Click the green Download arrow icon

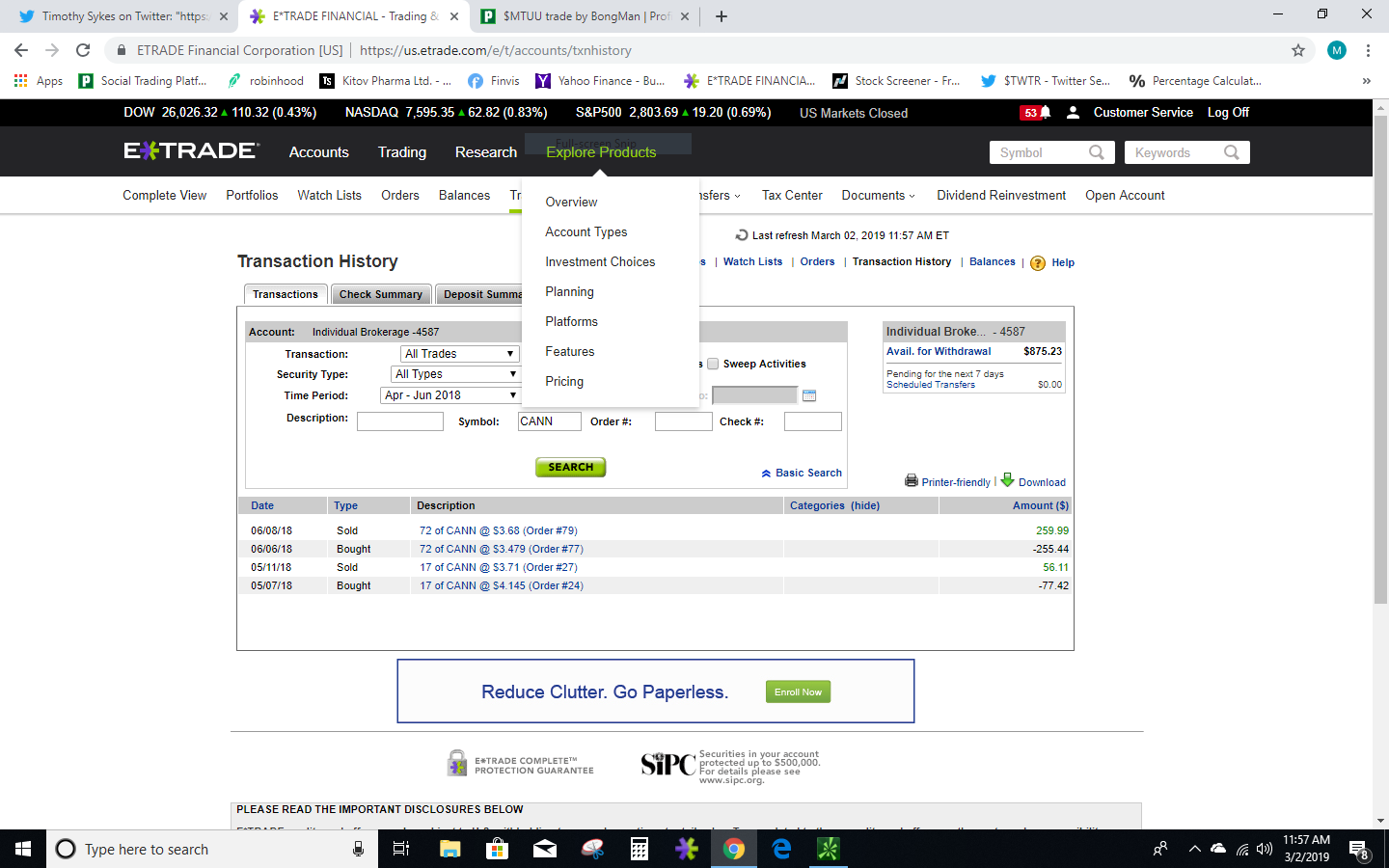click(x=1007, y=480)
